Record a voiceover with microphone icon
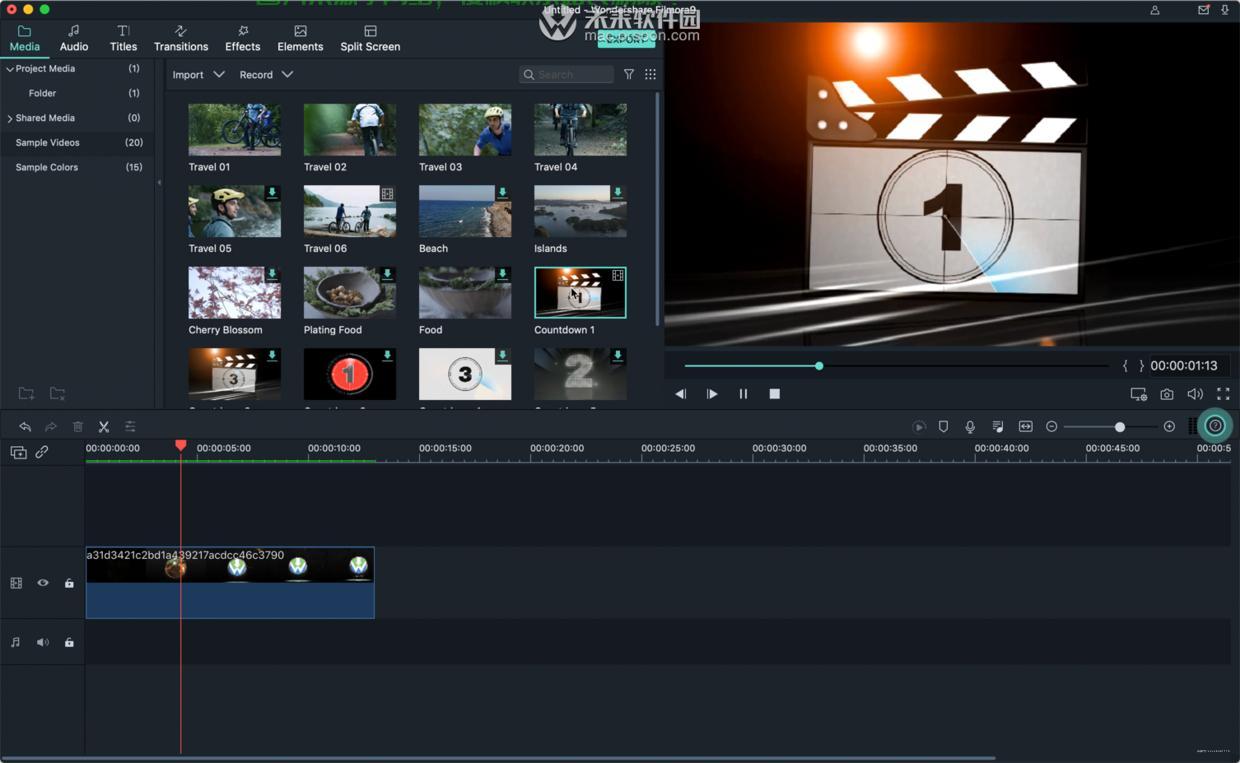The width and height of the screenshot is (1240, 763). click(970, 427)
